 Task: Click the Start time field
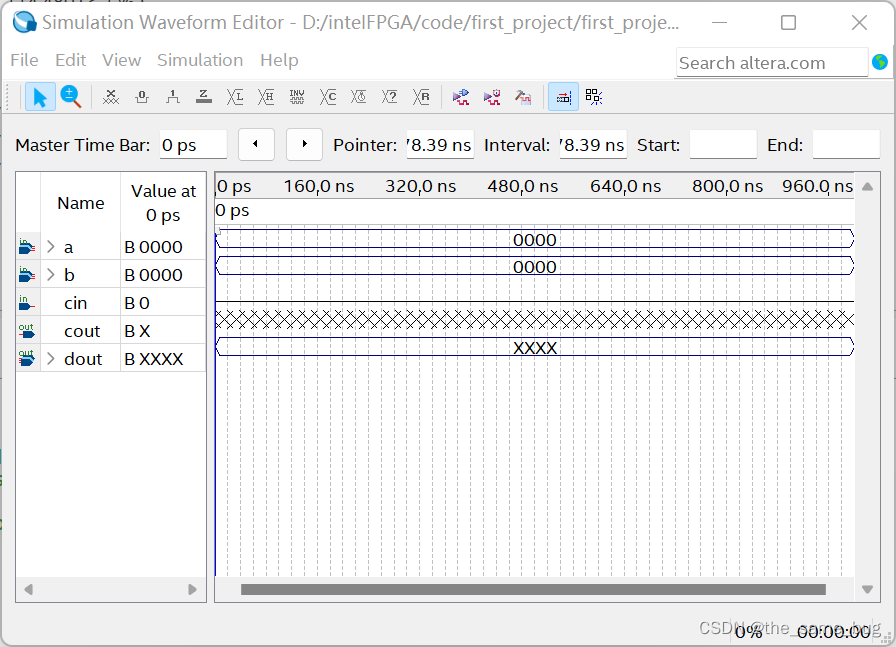[x=723, y=145]
